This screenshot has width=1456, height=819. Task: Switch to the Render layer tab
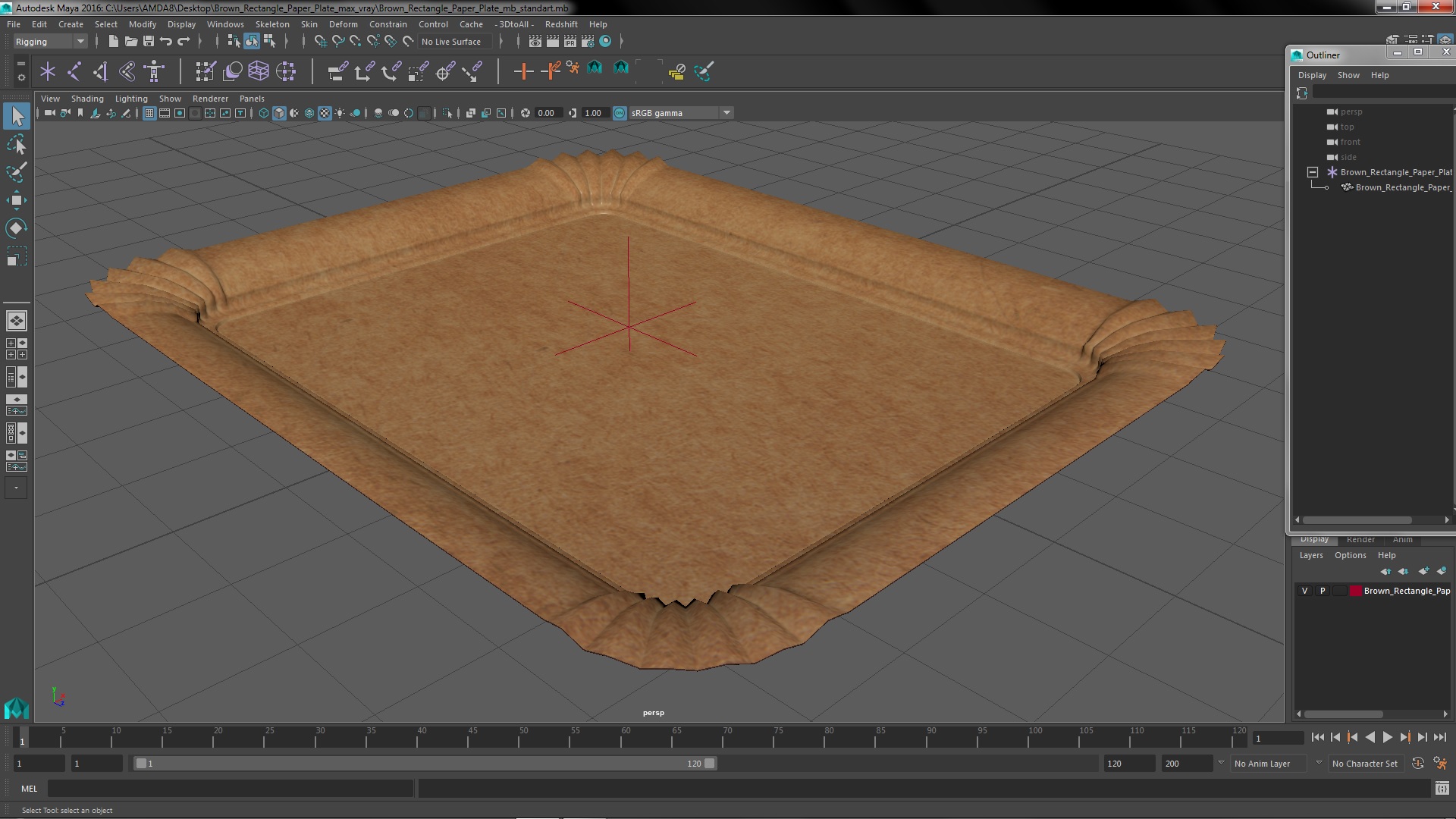click(x=1360, y=539)
